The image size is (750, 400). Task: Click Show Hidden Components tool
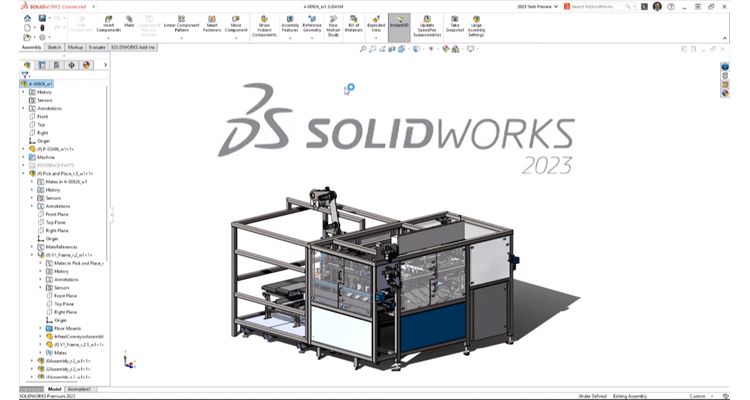(x=264, y=26)
